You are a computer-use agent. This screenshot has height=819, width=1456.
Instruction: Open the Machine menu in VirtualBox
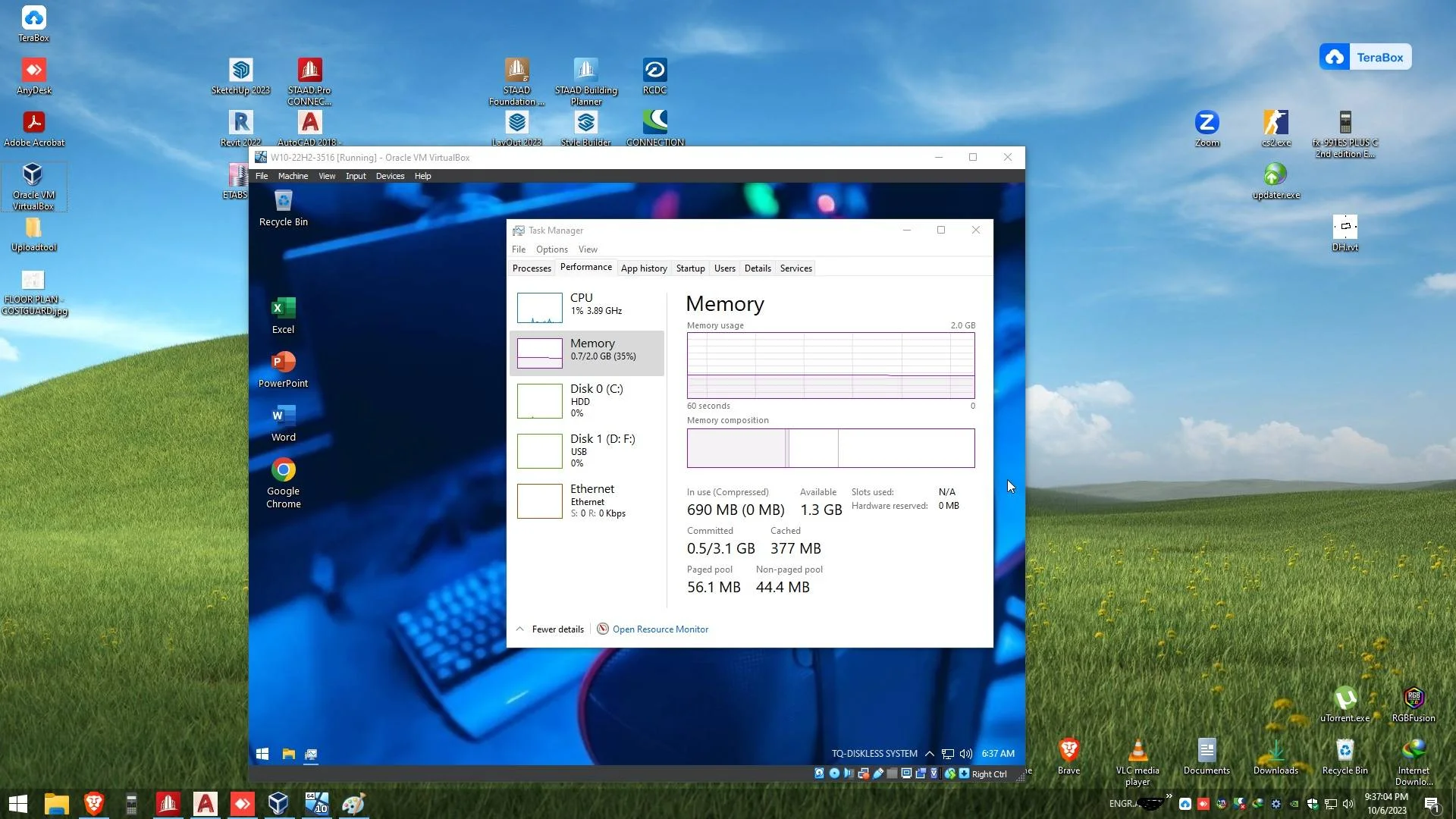point(293,176)
